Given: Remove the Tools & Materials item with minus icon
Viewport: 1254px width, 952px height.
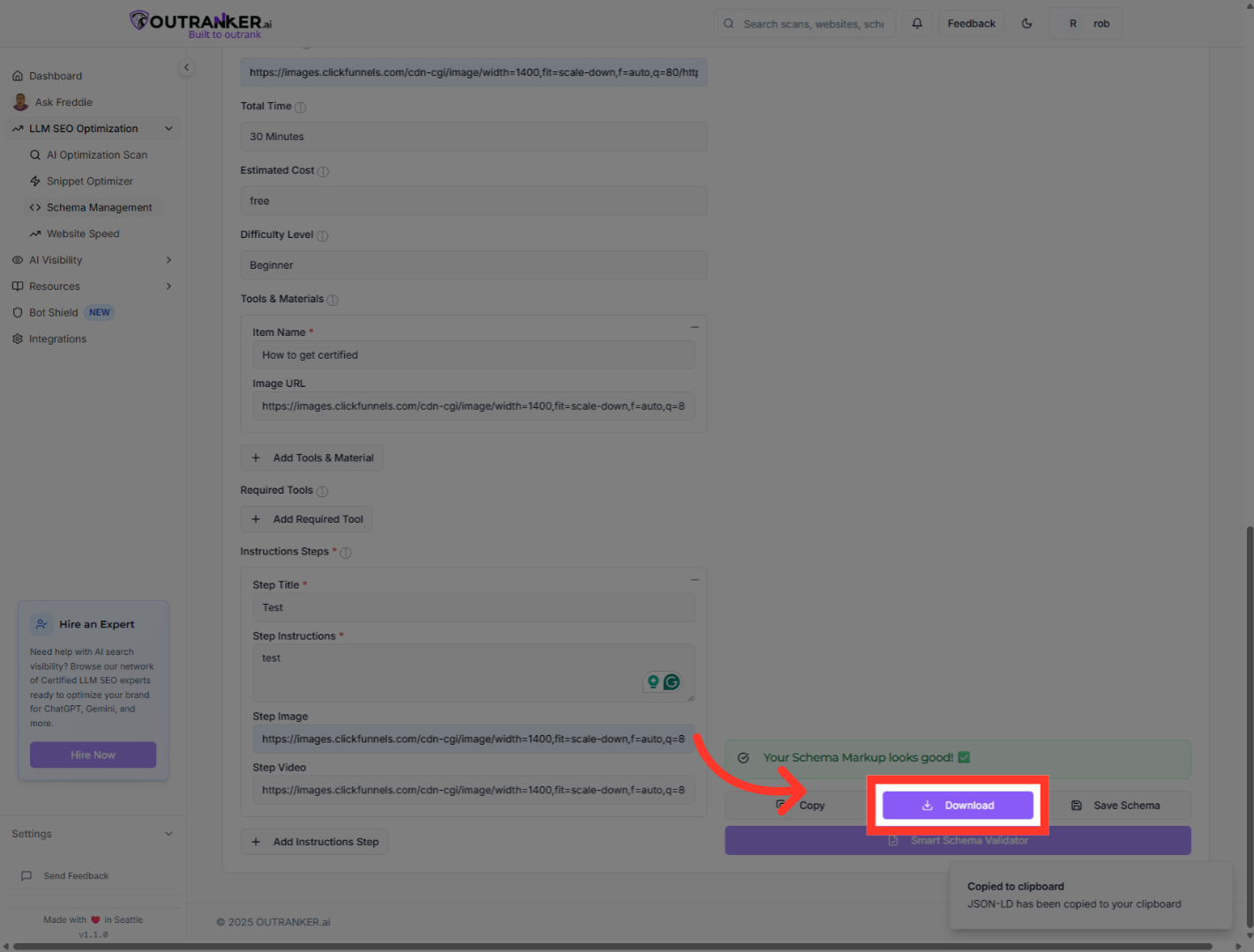Looking at the screenshot, I should 695,327.
